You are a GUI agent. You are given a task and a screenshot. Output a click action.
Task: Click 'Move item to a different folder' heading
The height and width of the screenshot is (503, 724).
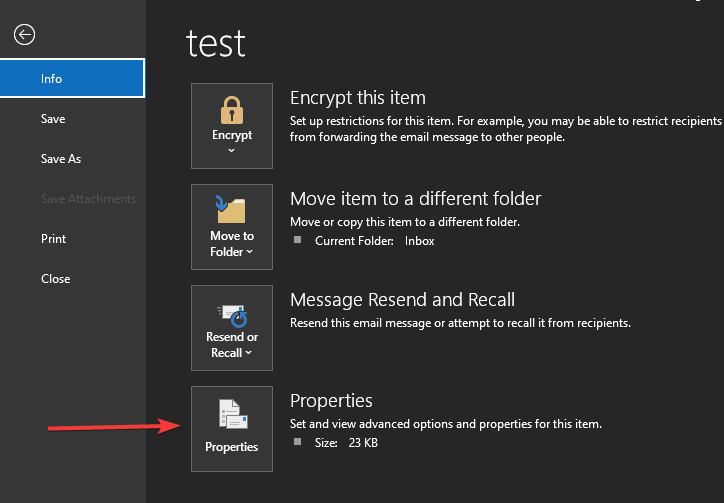(x=415, y=199)
